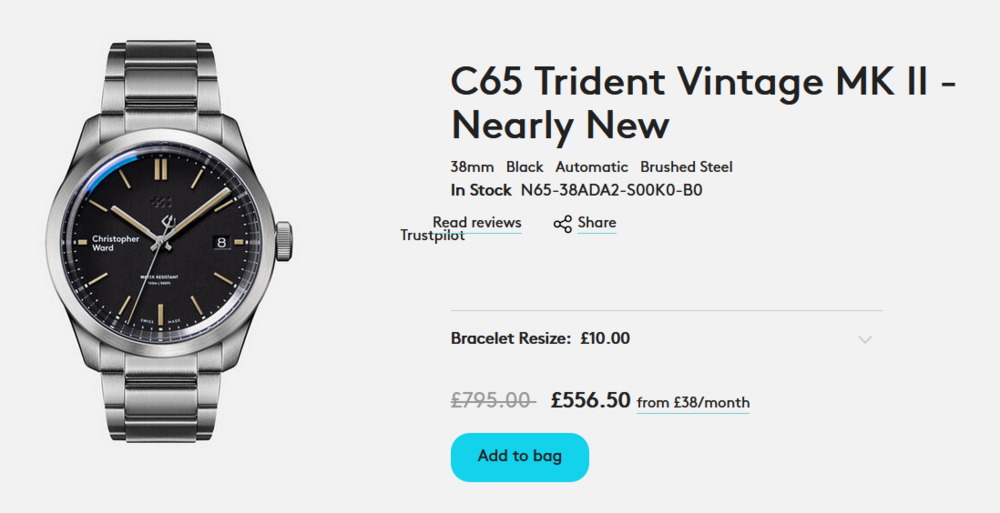The width and height of the screenshot is (1000, 513).
Task: Click the 38mm size attribute
Action: pos(472,167)
